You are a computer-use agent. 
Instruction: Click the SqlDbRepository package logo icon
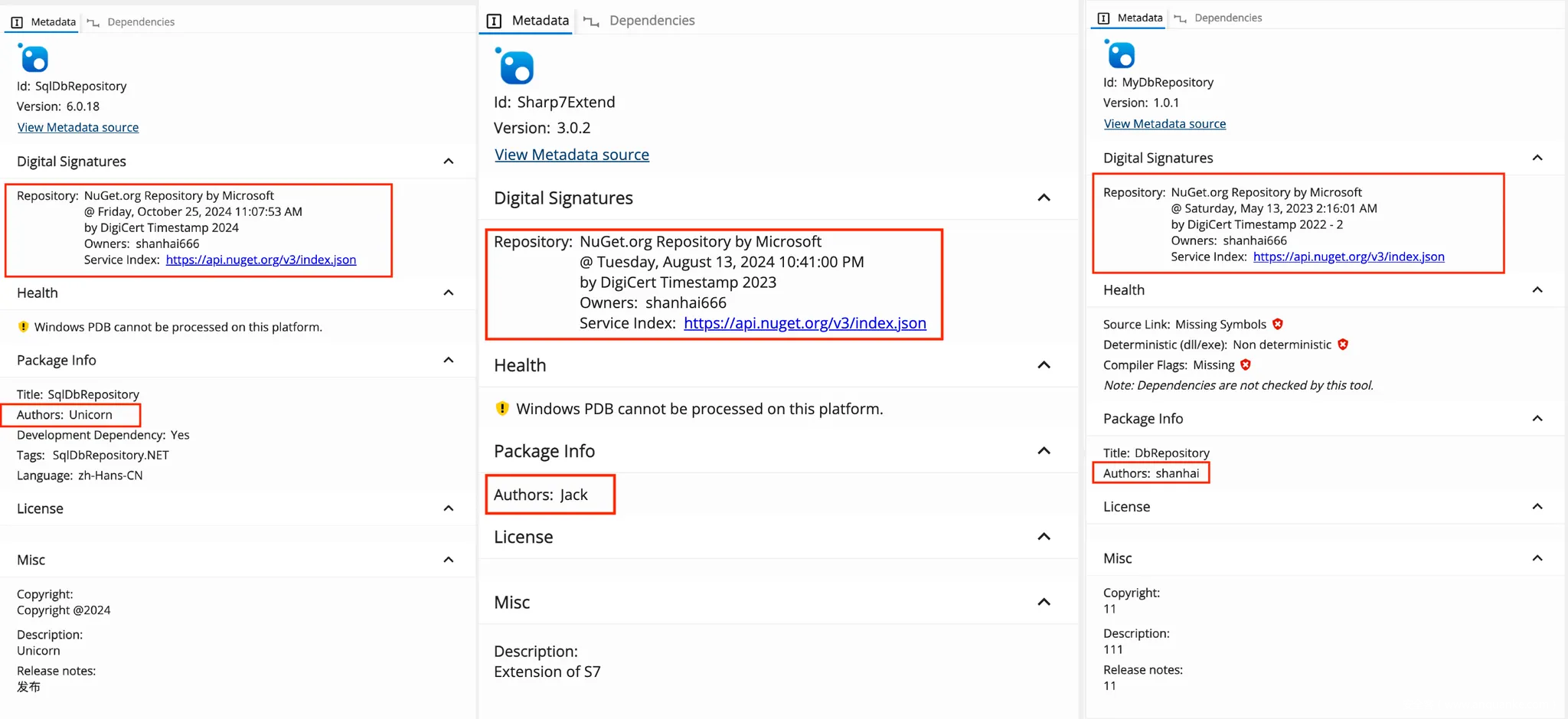pos(34,58)
